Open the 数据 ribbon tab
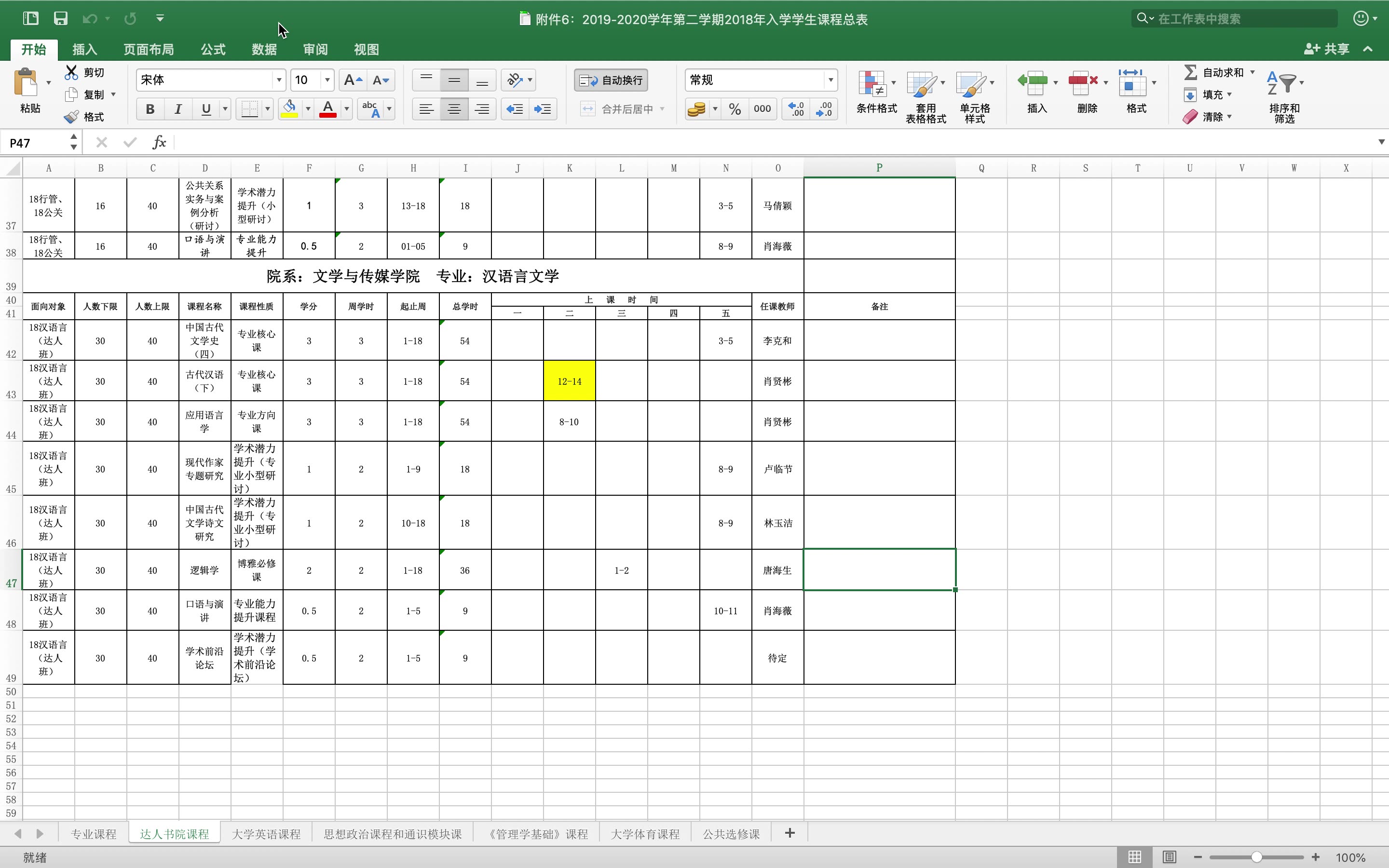This screenshot has width=1389, height=868. [264, 49]
